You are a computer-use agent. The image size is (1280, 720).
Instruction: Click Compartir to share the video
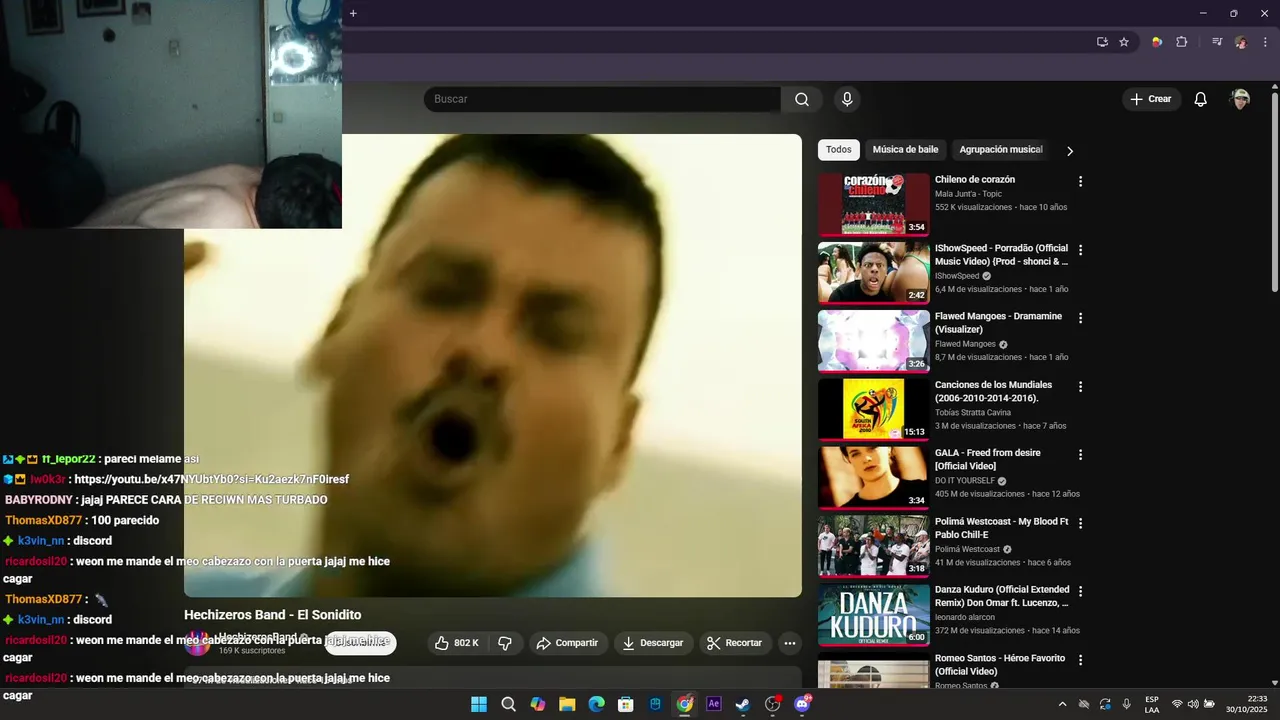point(567,643)
